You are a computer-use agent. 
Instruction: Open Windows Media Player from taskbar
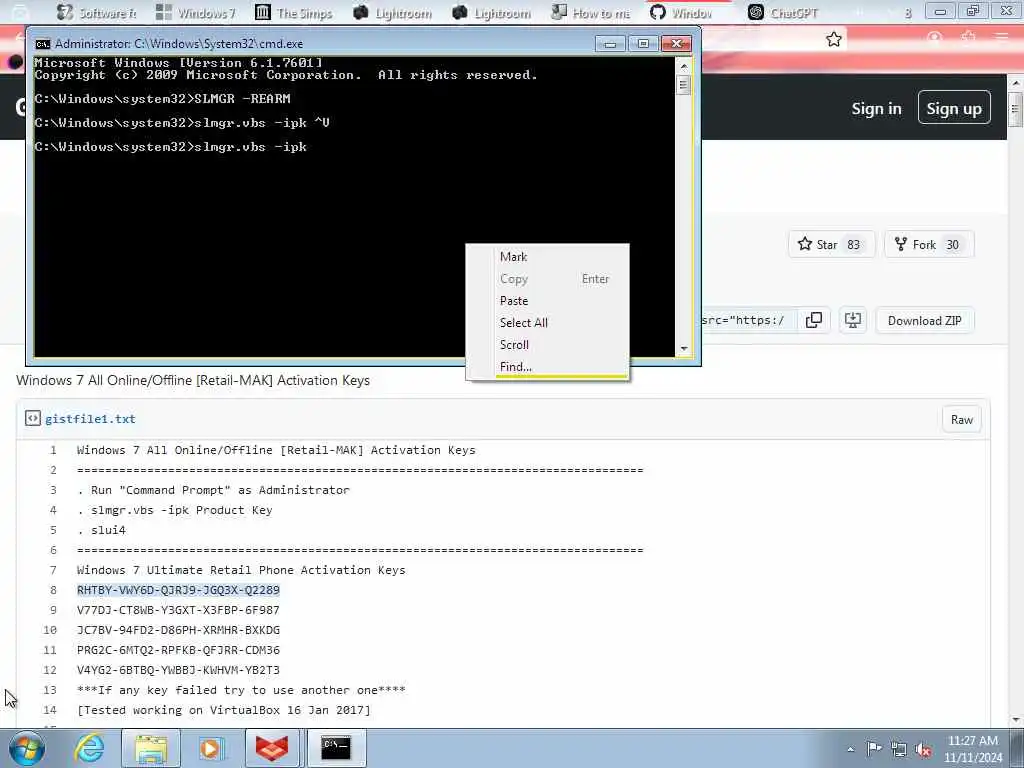click(x=210, y=748)
